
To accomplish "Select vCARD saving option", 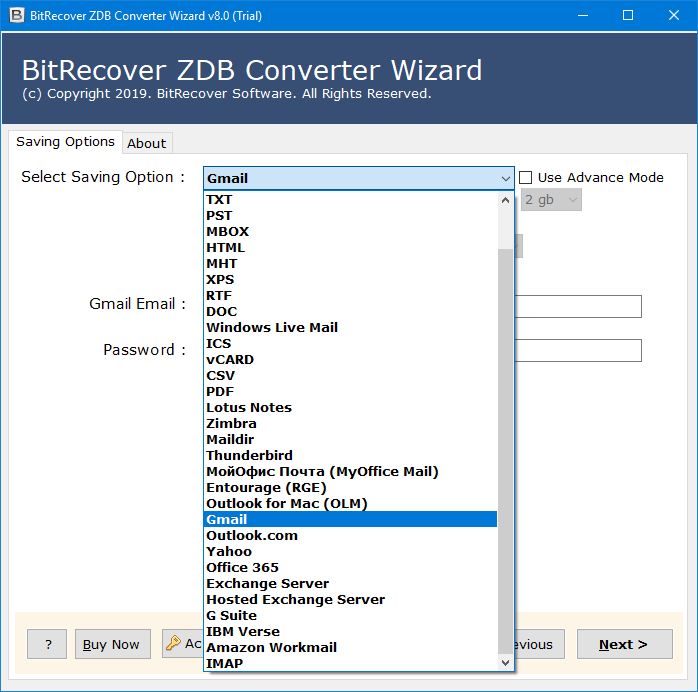I will click(x=350, y=360).
